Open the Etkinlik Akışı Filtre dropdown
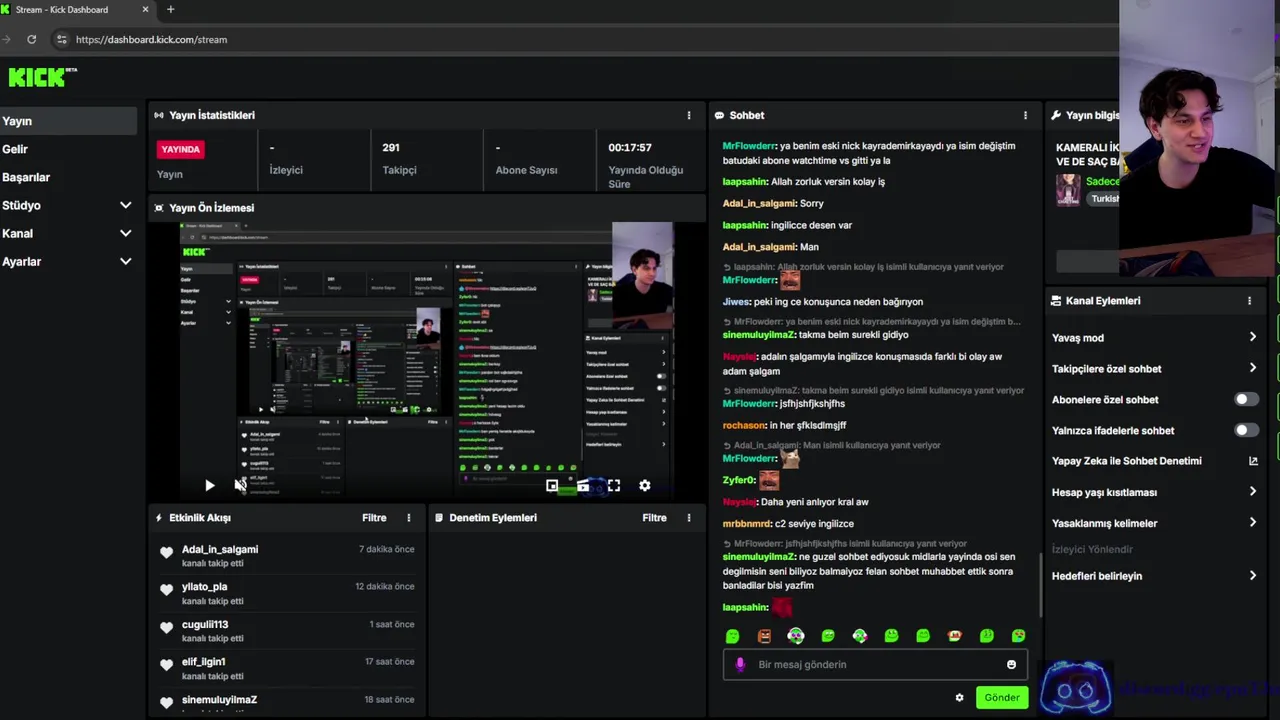This screenshot has height=720, width=1280. pos(374,518)
